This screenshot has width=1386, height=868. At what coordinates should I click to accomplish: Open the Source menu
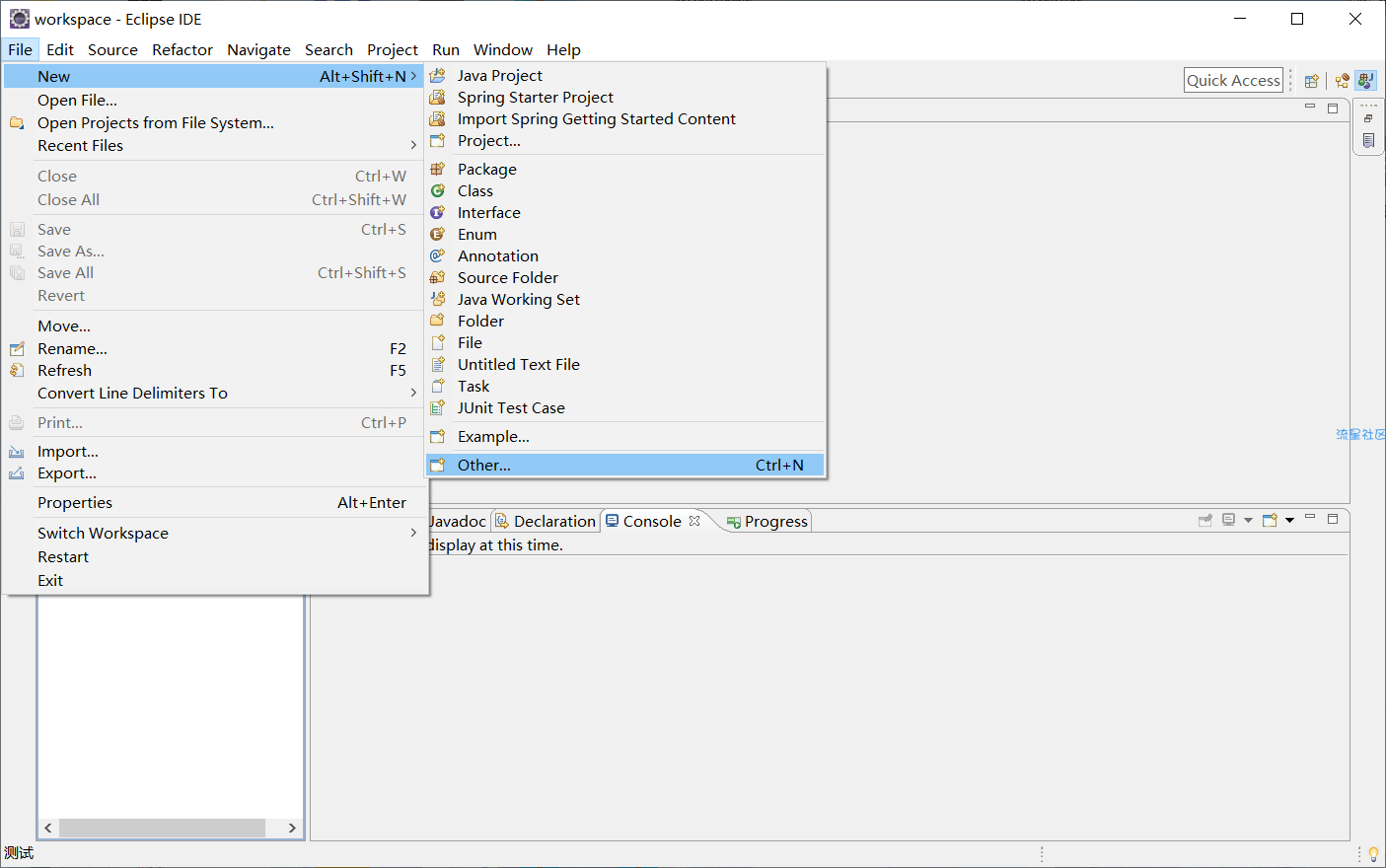tap(112, 49)
